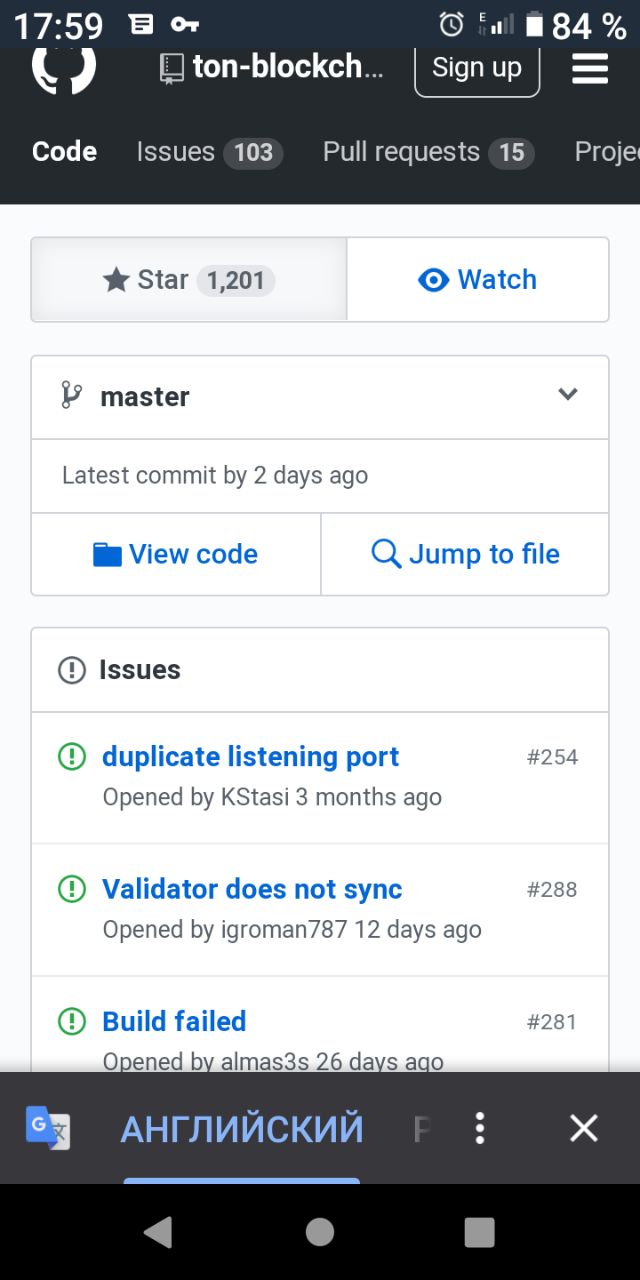Open issue Build failed
This screenshot has width=640, height=1280.
coord(174,1021)
